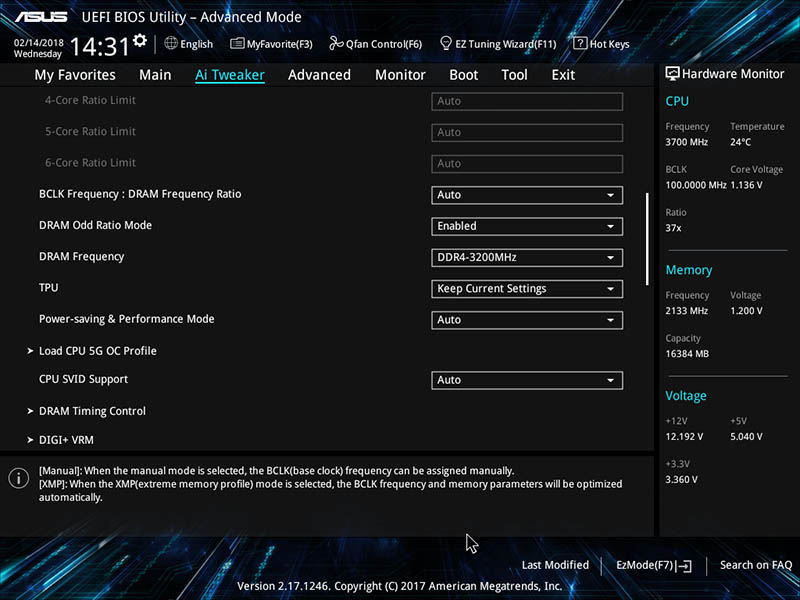Click the Qfan Control fan icon
Viewport: 800px width, 600px height.
tap(336, 43)
